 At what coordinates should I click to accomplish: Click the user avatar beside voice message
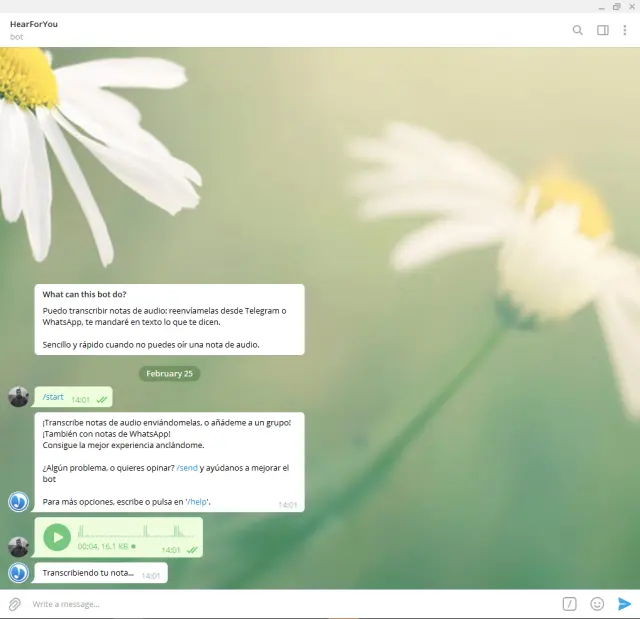18,546
